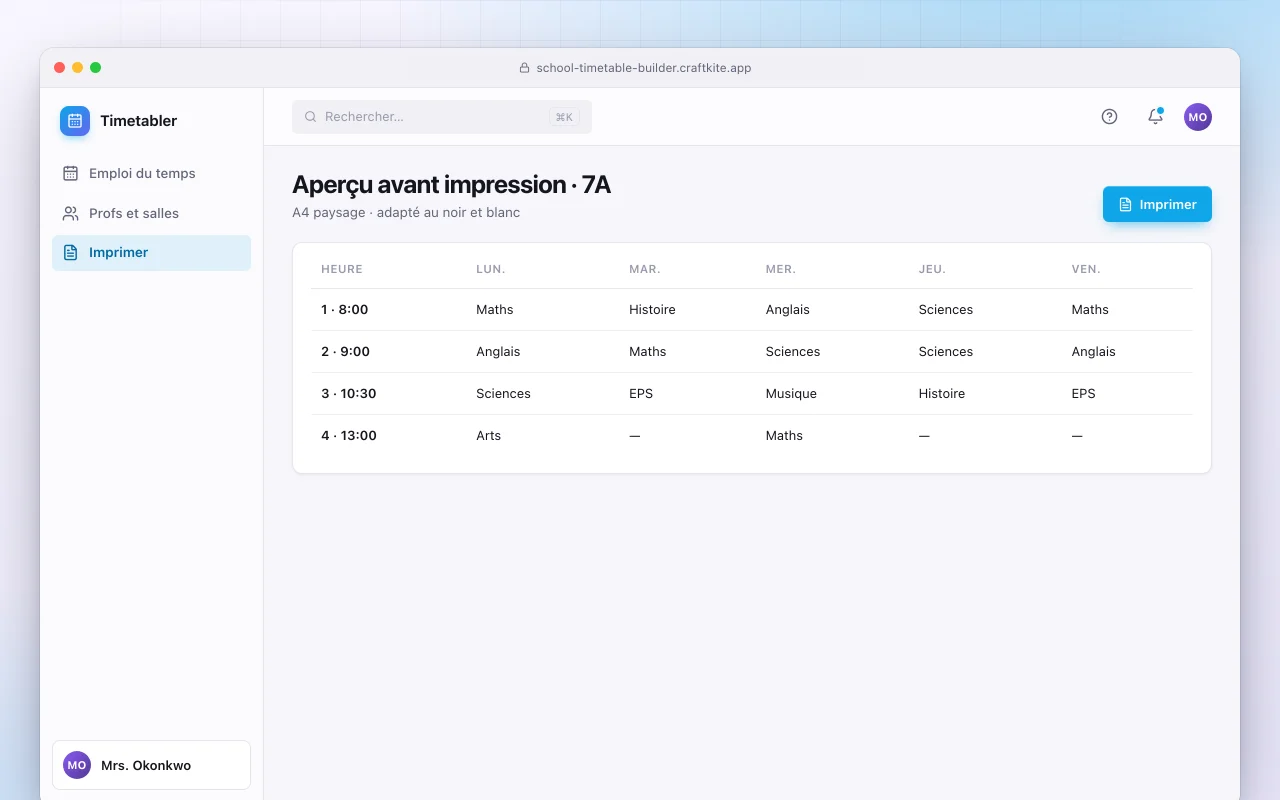This screenshot has height=800, width=1280.
Task: Select the "1 · 8:00" period label
Action: click(x=345, y=310)
